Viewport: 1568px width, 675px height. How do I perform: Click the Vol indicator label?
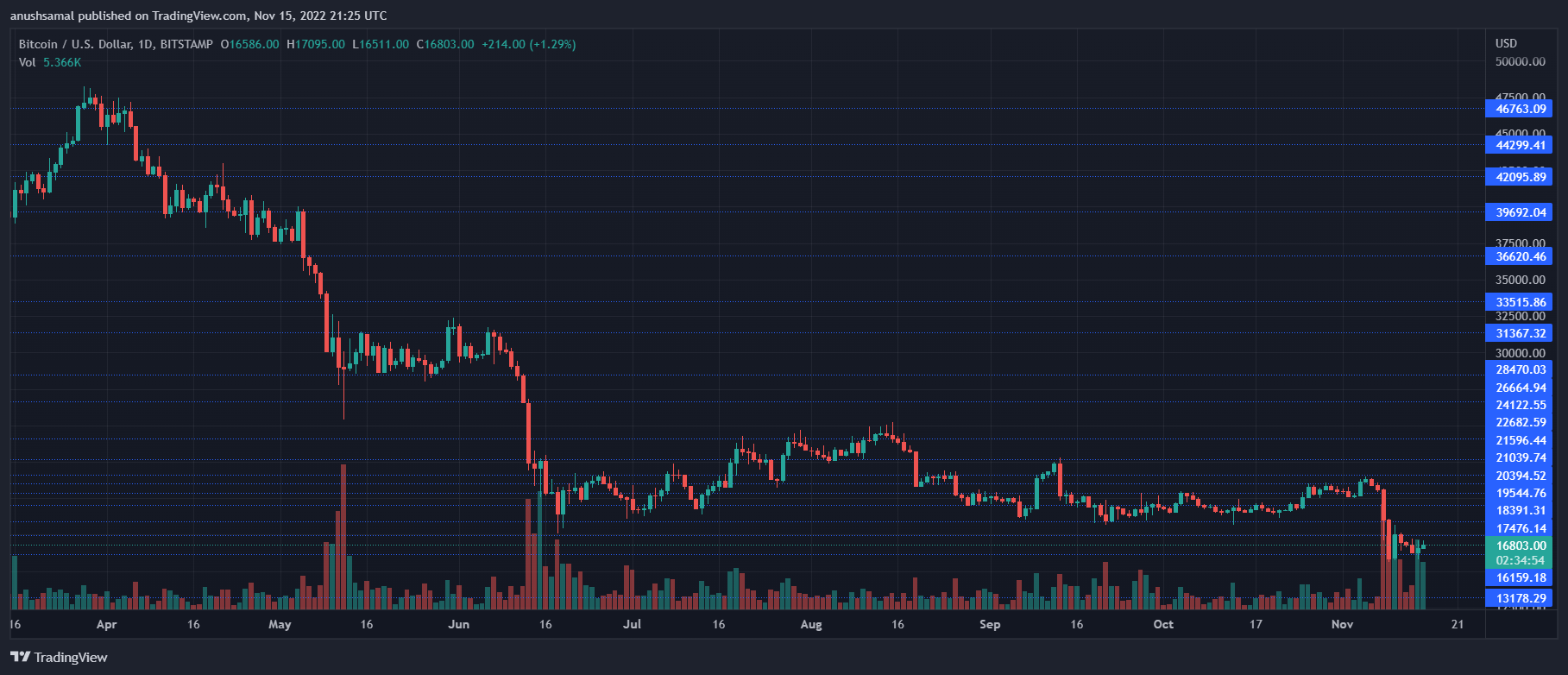pos(28,62)
